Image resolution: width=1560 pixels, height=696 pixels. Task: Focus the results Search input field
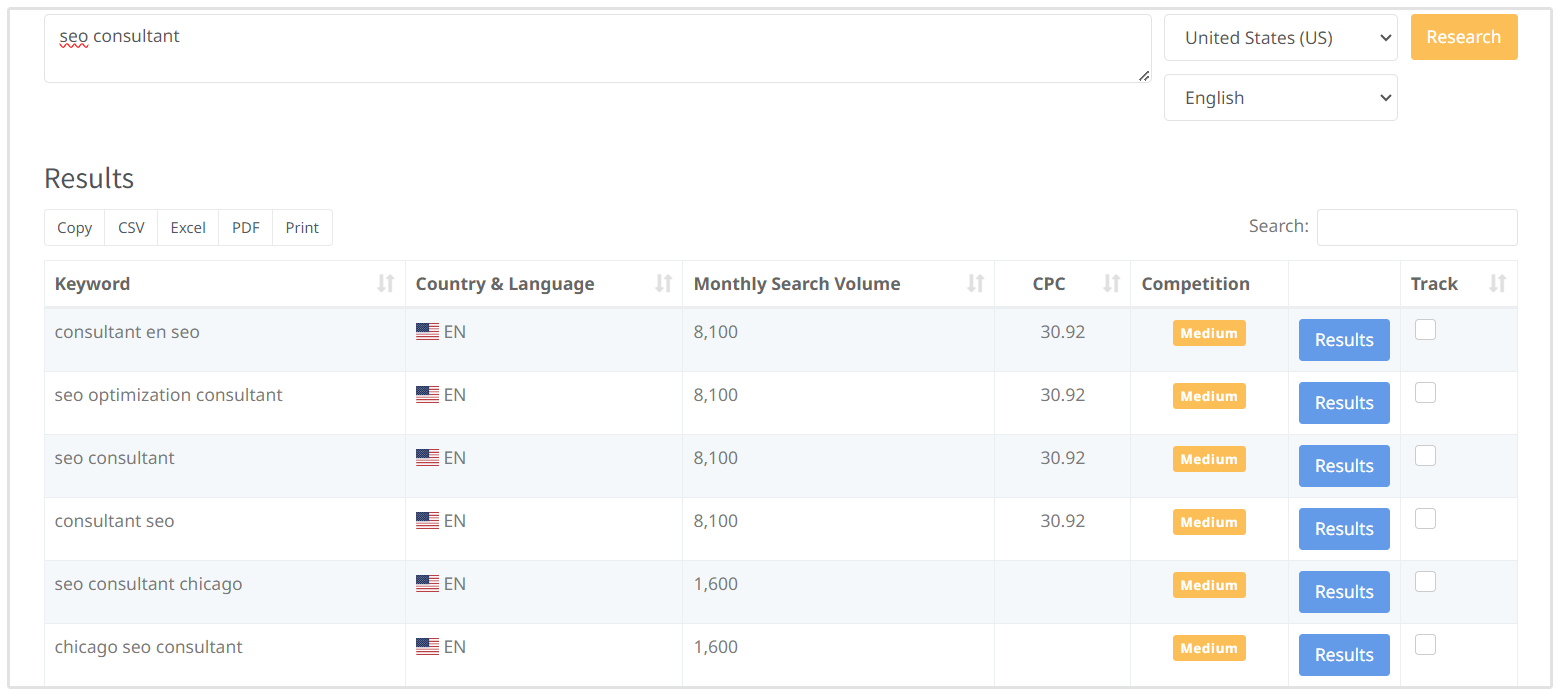[x=1416, y=227]
